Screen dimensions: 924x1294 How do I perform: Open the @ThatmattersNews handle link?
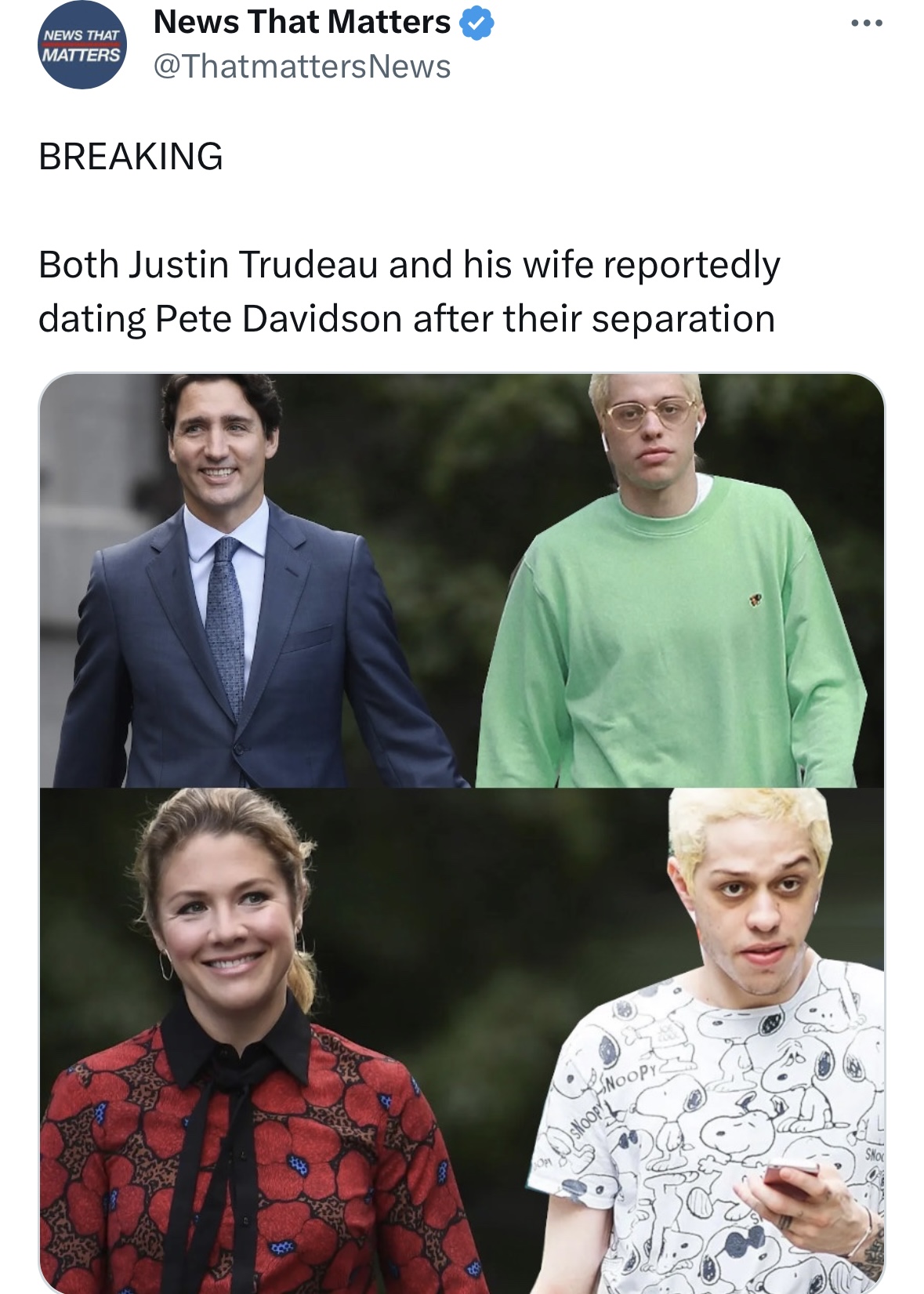pos(302,67)
